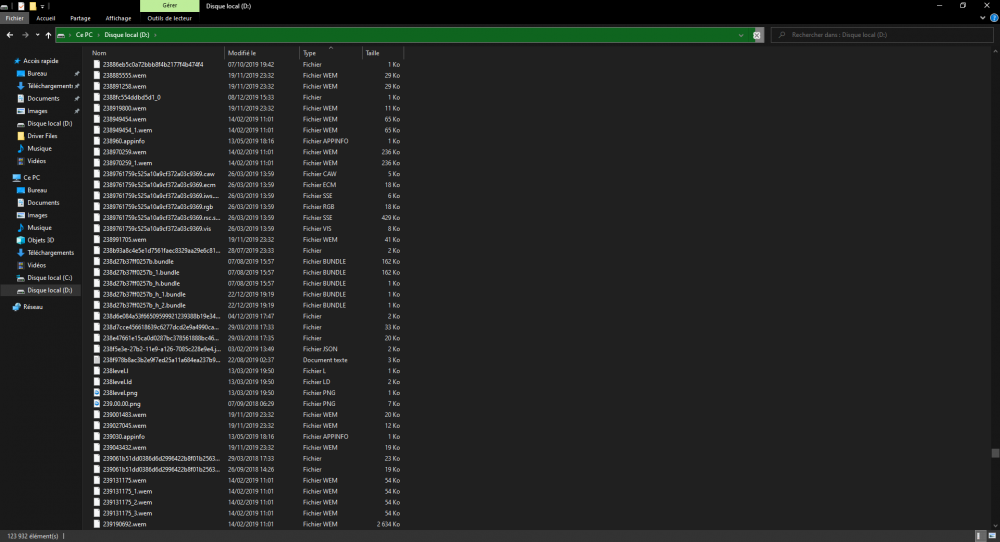
Task: Click the Back navigation arrow
Action: tap(9, 35)
